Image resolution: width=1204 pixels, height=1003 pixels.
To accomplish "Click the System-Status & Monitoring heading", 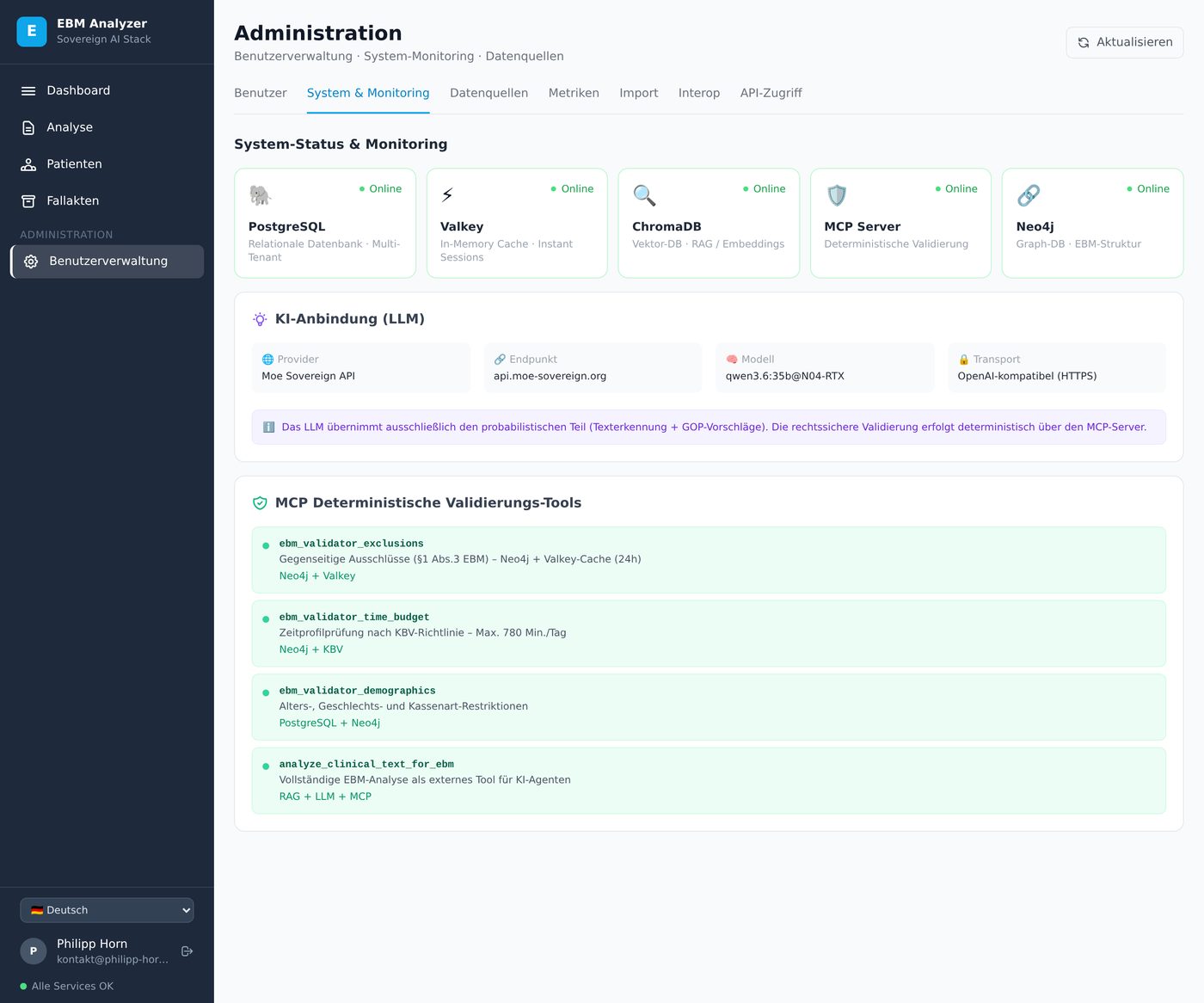I will (341, 145).
